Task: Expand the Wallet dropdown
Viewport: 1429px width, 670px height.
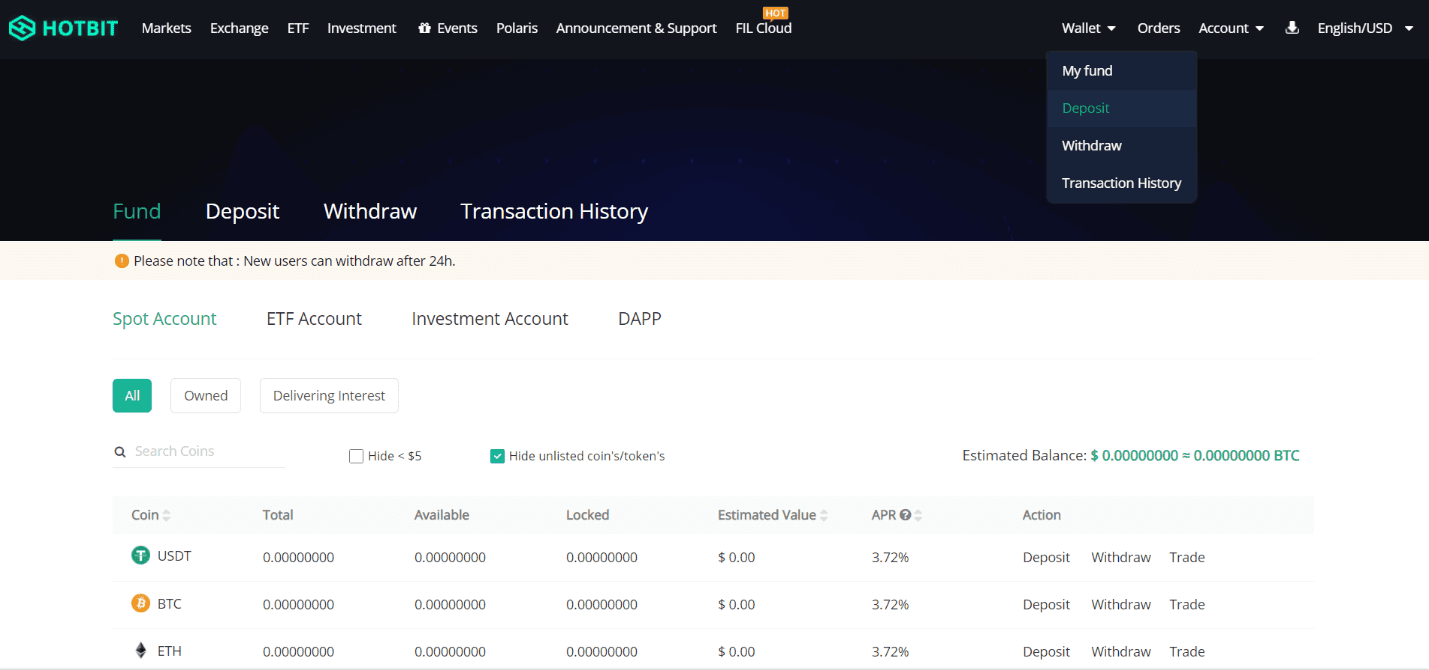Action: pyautogui.click(x=1088, y=28)
